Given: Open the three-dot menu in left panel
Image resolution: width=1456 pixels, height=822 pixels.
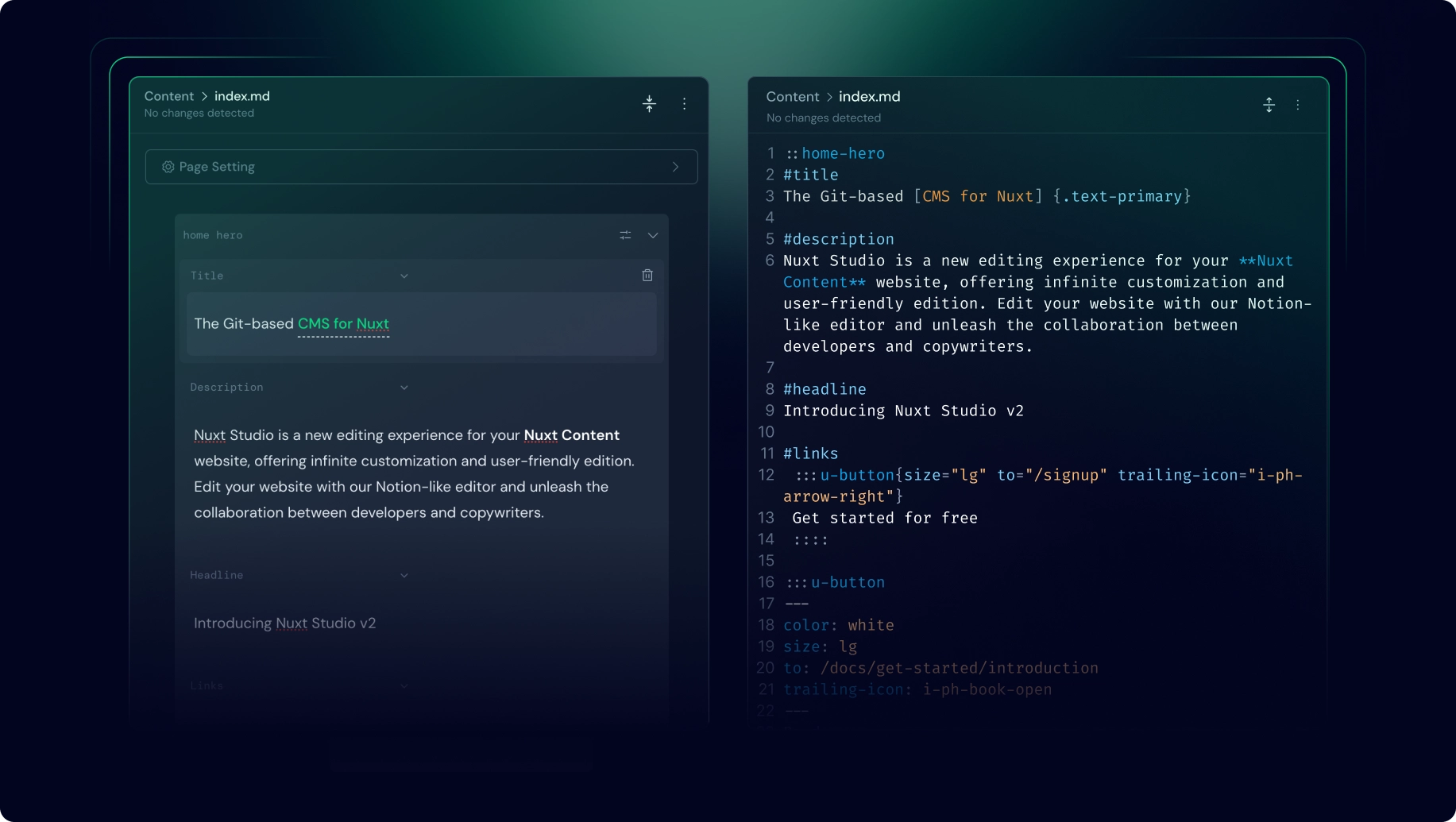Looking at the screenshot, I should point(684,104).
